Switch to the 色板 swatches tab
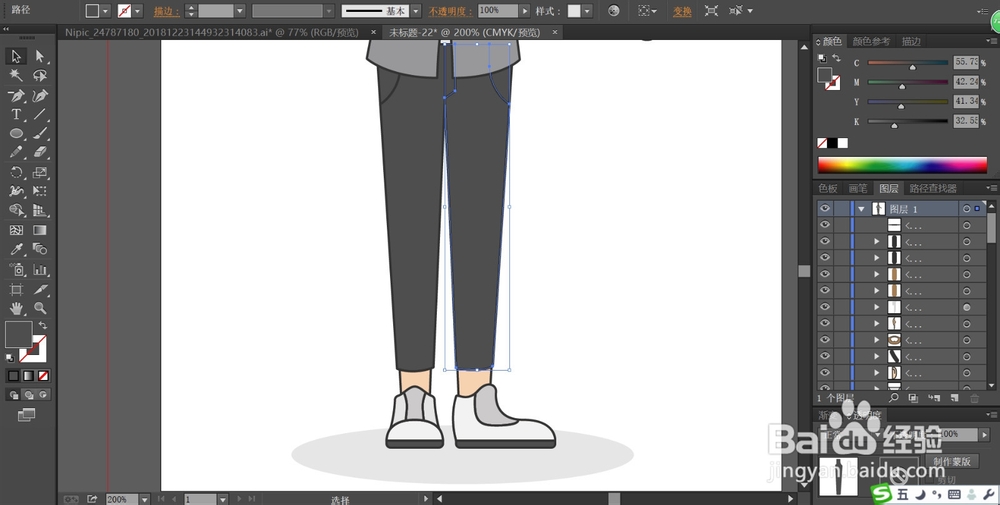Viewport: 1000px width, 505px height. 828,188
